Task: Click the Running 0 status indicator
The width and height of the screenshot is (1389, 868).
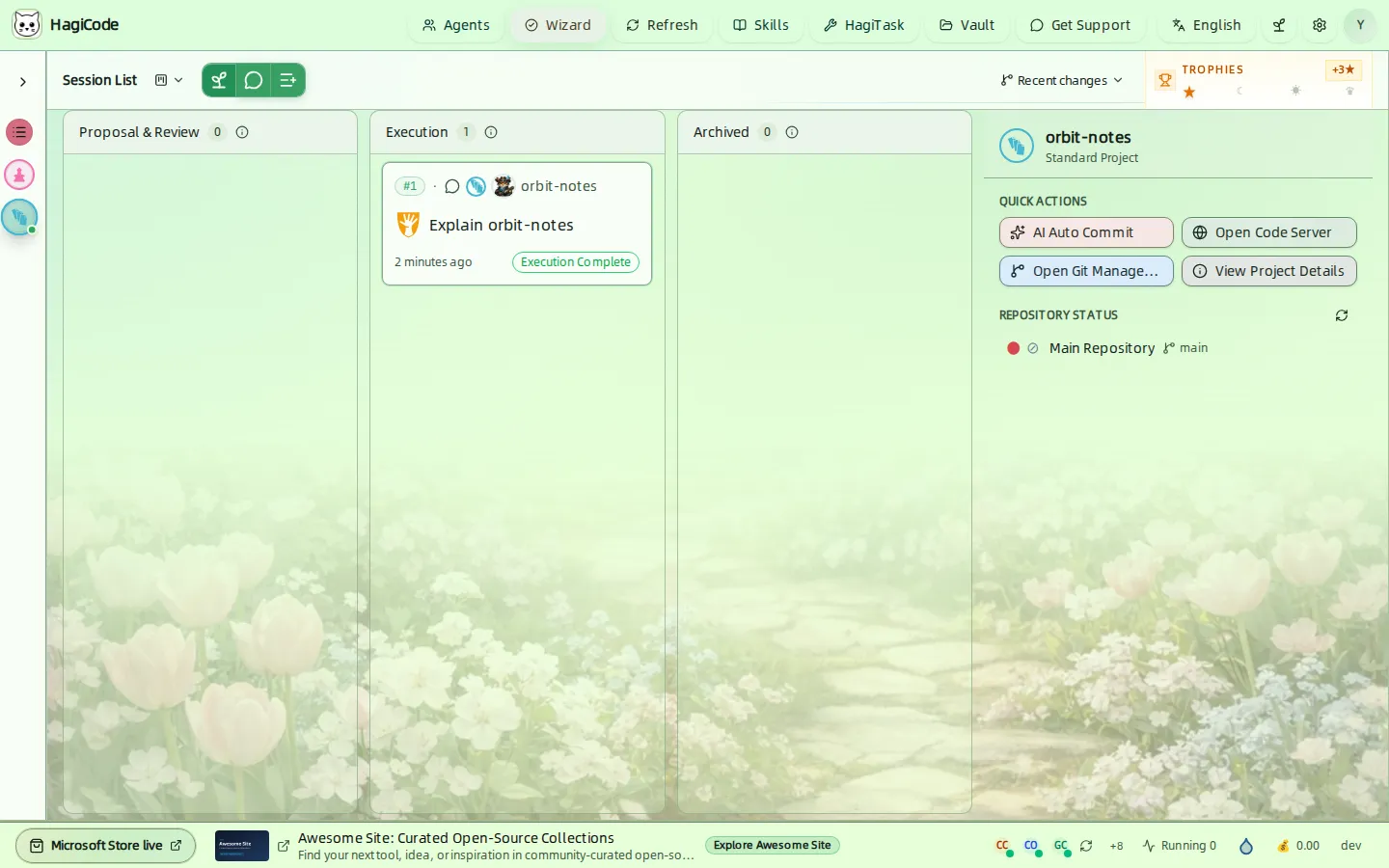Action: click(x=1180, y=846)
